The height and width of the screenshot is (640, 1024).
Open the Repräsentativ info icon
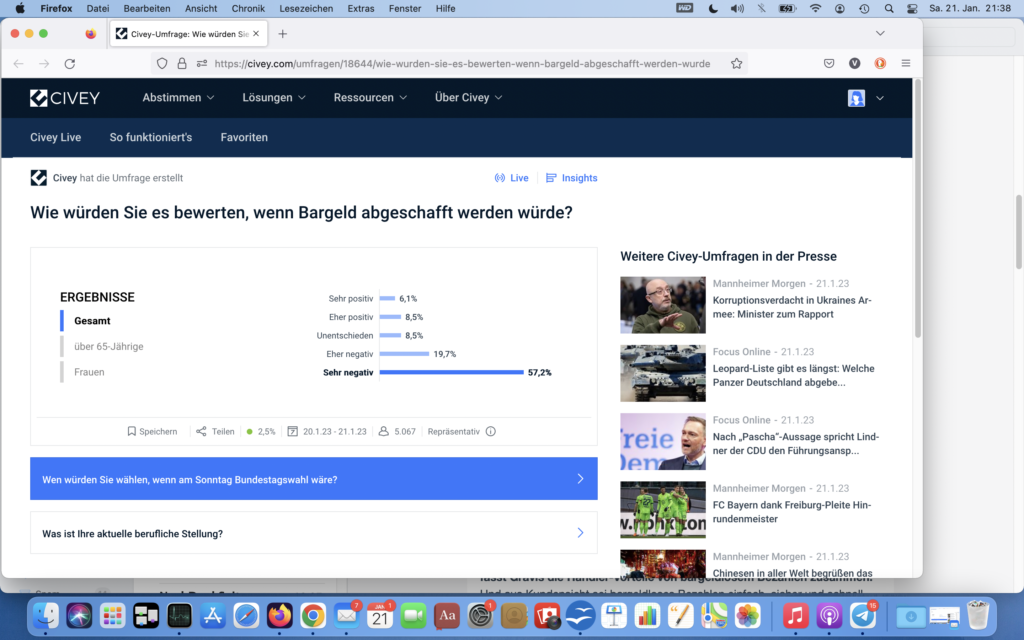point(490,432)
